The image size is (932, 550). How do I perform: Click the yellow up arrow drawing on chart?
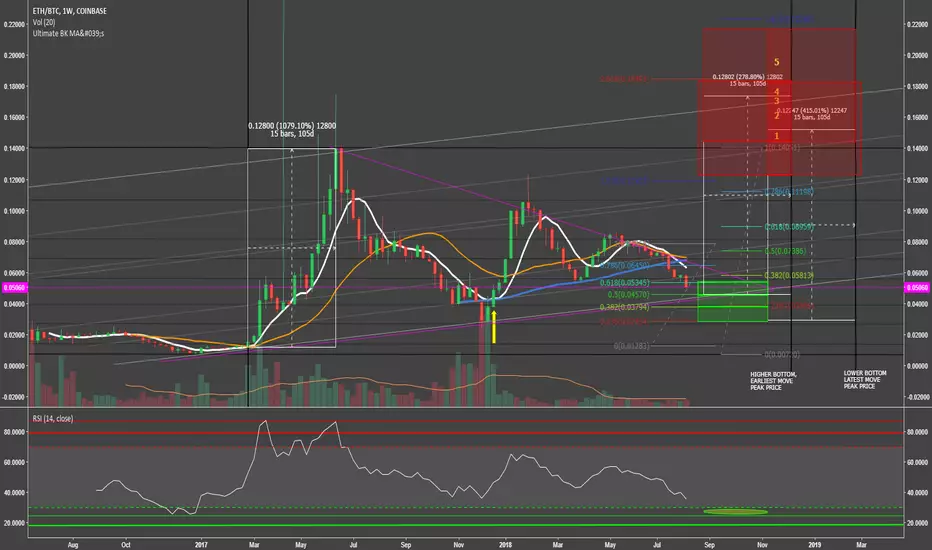click(x=493, y=326)
